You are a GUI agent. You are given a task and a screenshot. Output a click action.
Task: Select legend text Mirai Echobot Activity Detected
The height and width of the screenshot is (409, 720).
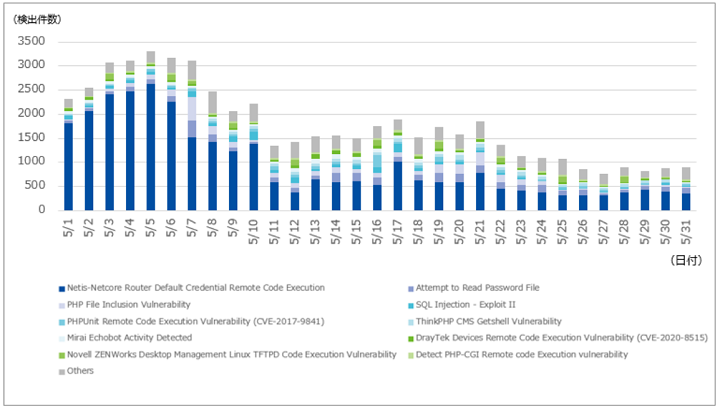[x=129, y=337]
